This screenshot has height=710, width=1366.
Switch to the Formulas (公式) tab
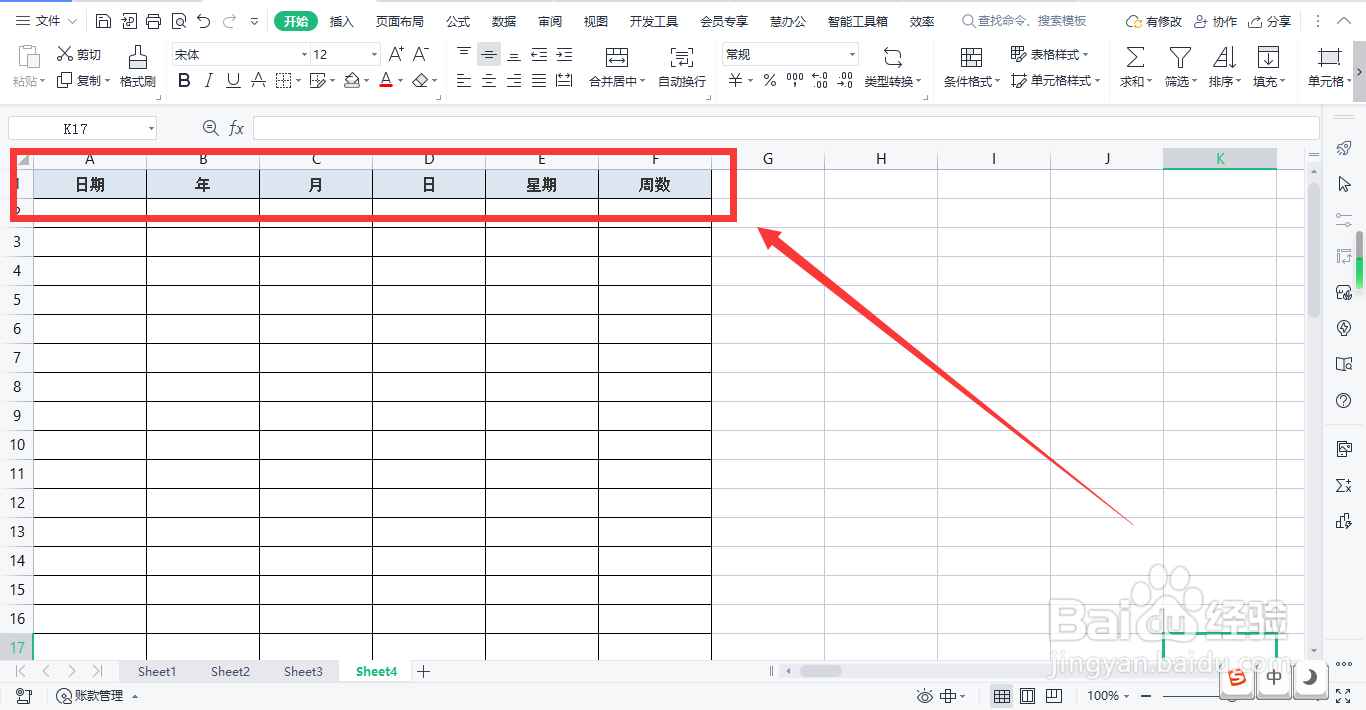pos(458,21)
